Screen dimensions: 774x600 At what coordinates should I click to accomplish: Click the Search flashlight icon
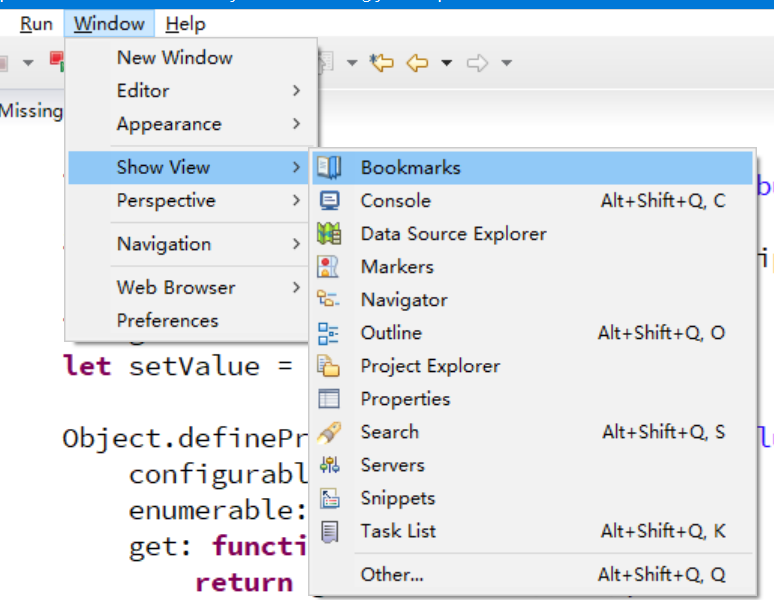(329, 433)
